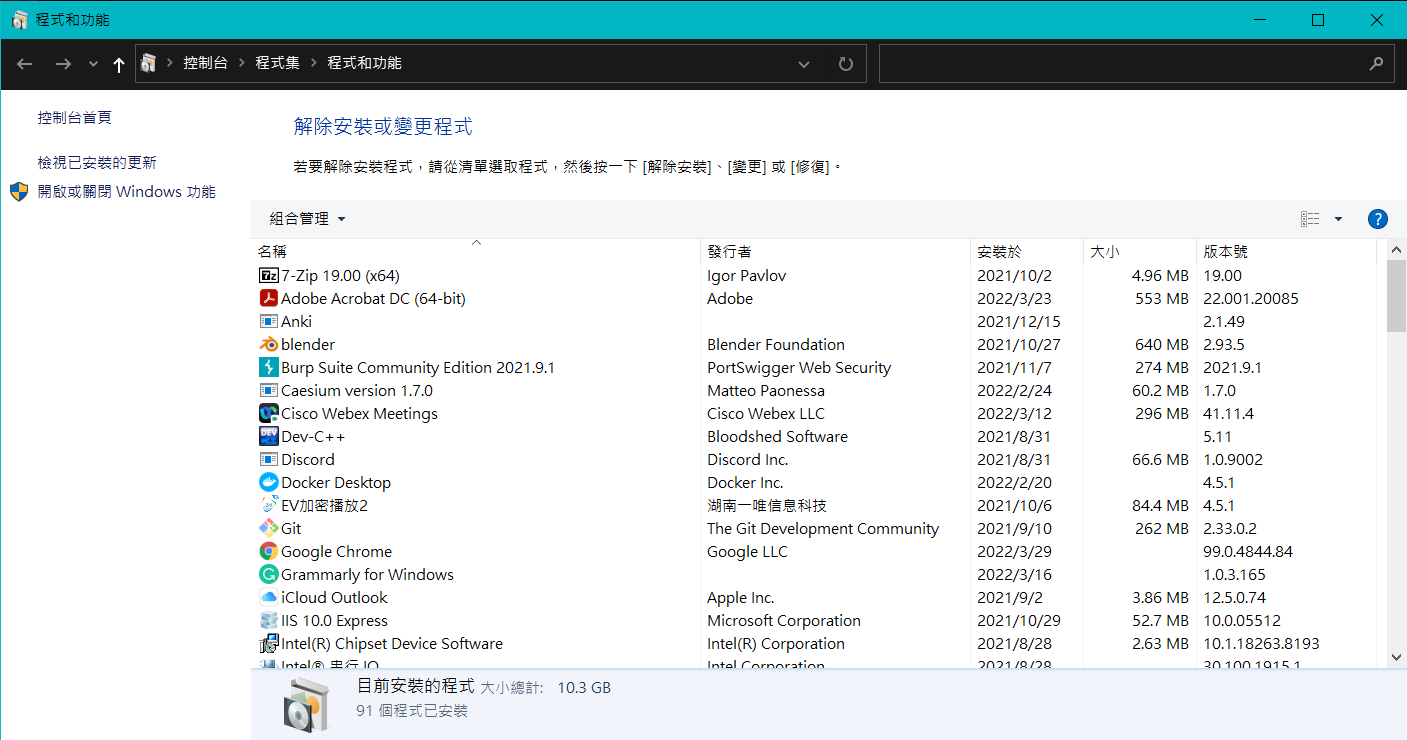This screenshot has height=740, width=1407.
Task: Select Burp Suite Community Edition 2021.9.1 text
Action: coord(418,367)
